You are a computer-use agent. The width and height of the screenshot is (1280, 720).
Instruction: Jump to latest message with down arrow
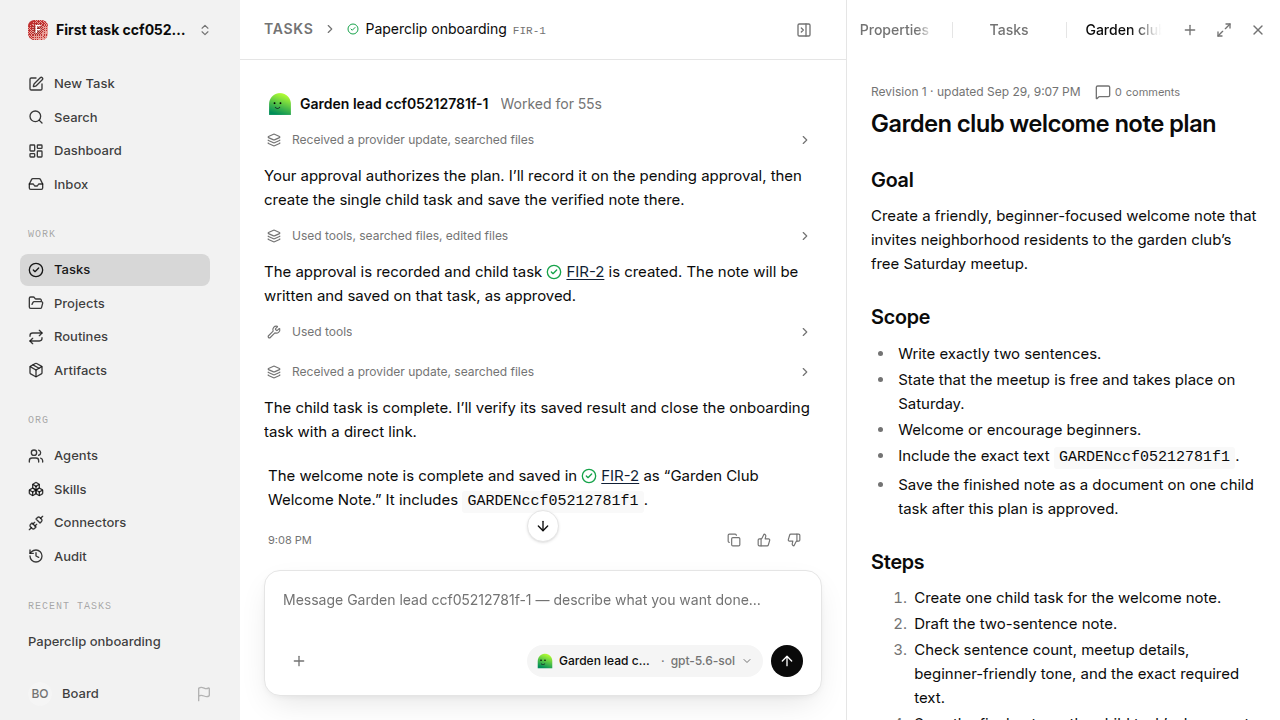(x=543, y=526)
